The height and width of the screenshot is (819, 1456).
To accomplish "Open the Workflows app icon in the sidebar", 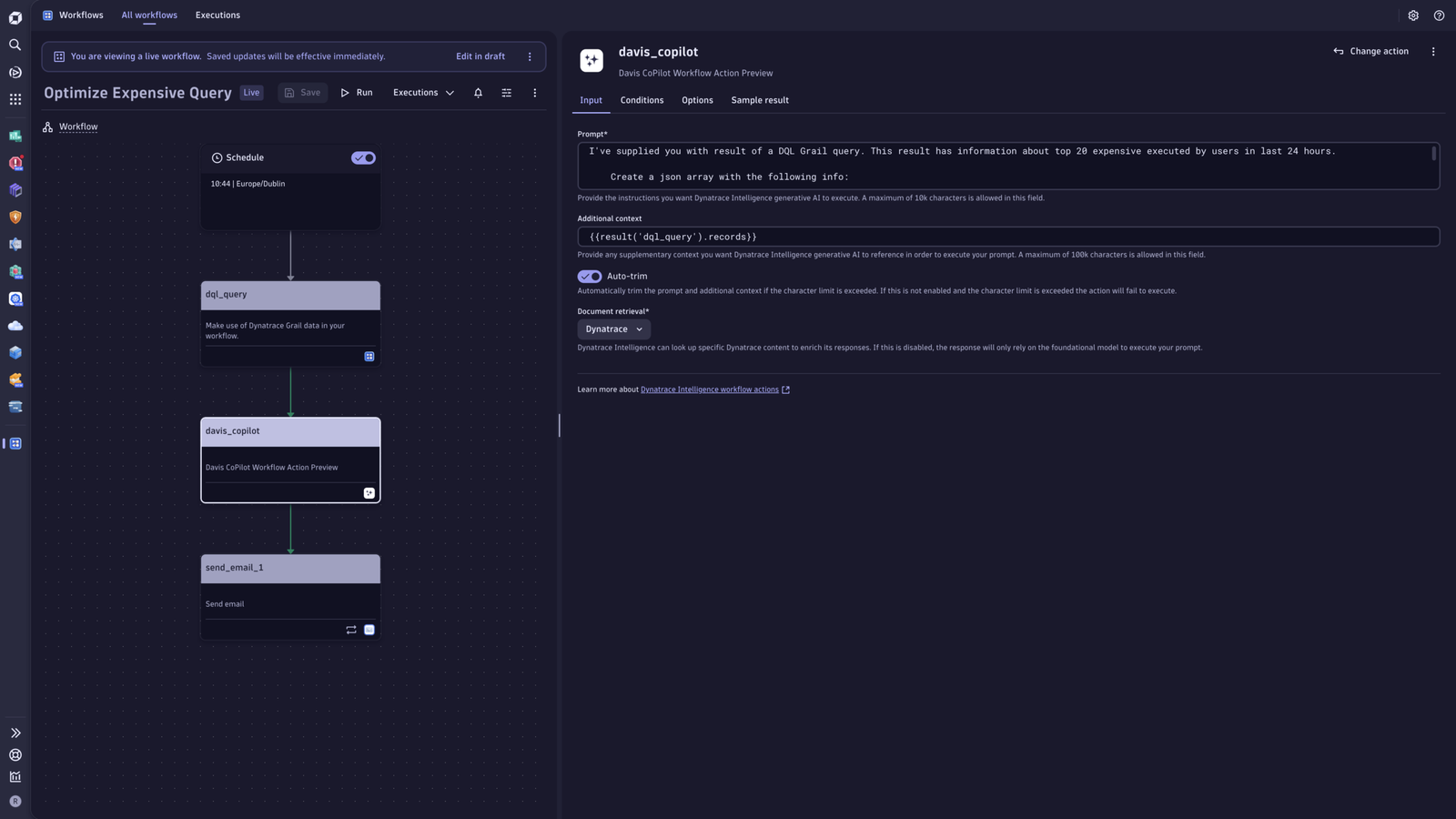I will pos(15,444).
